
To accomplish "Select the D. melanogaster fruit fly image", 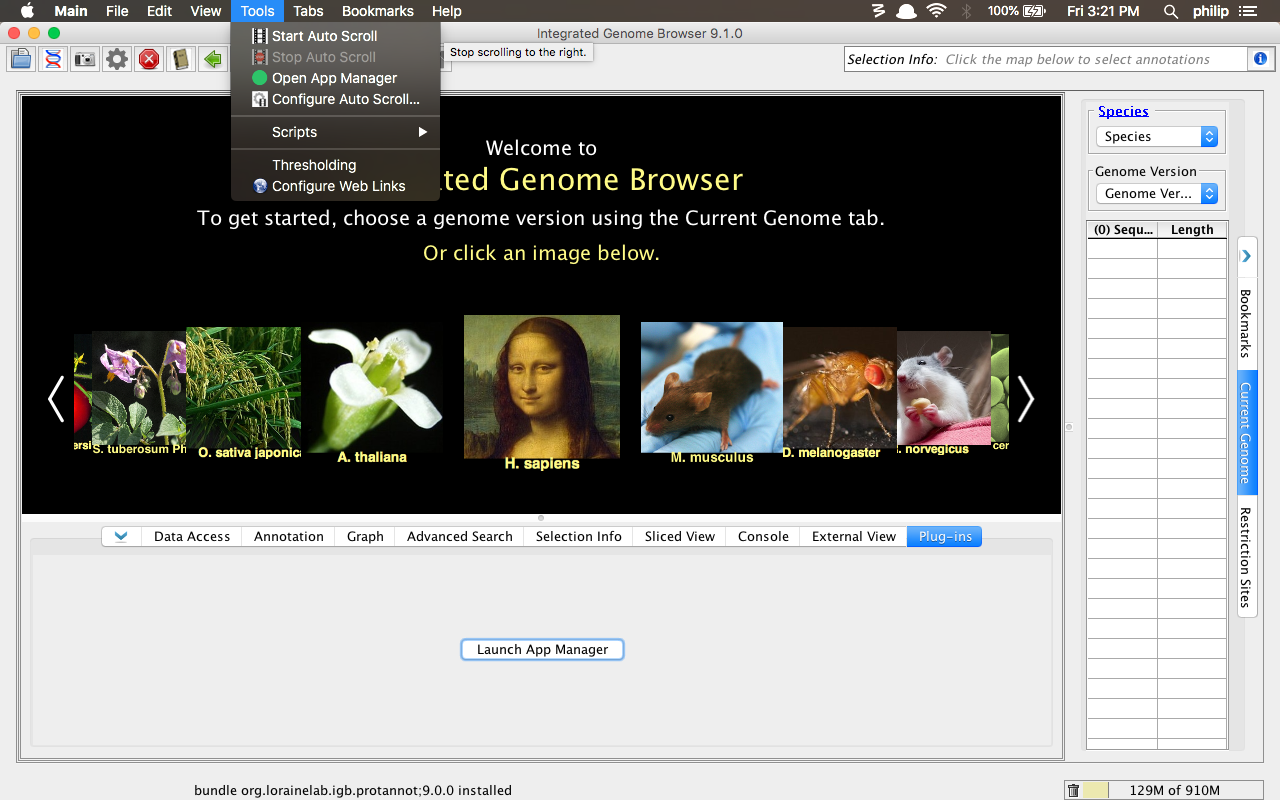I will coord(840,387).
